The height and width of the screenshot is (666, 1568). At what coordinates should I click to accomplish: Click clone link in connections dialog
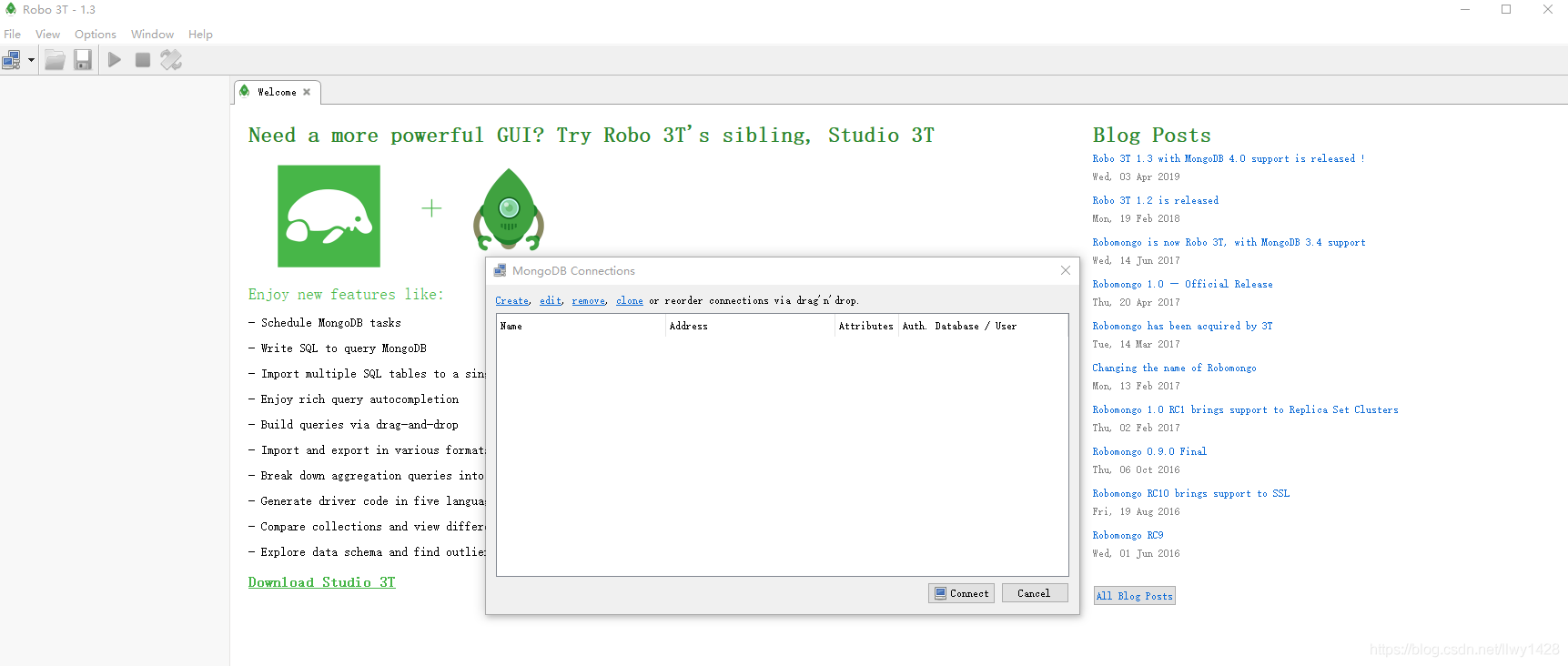(630, 301)
